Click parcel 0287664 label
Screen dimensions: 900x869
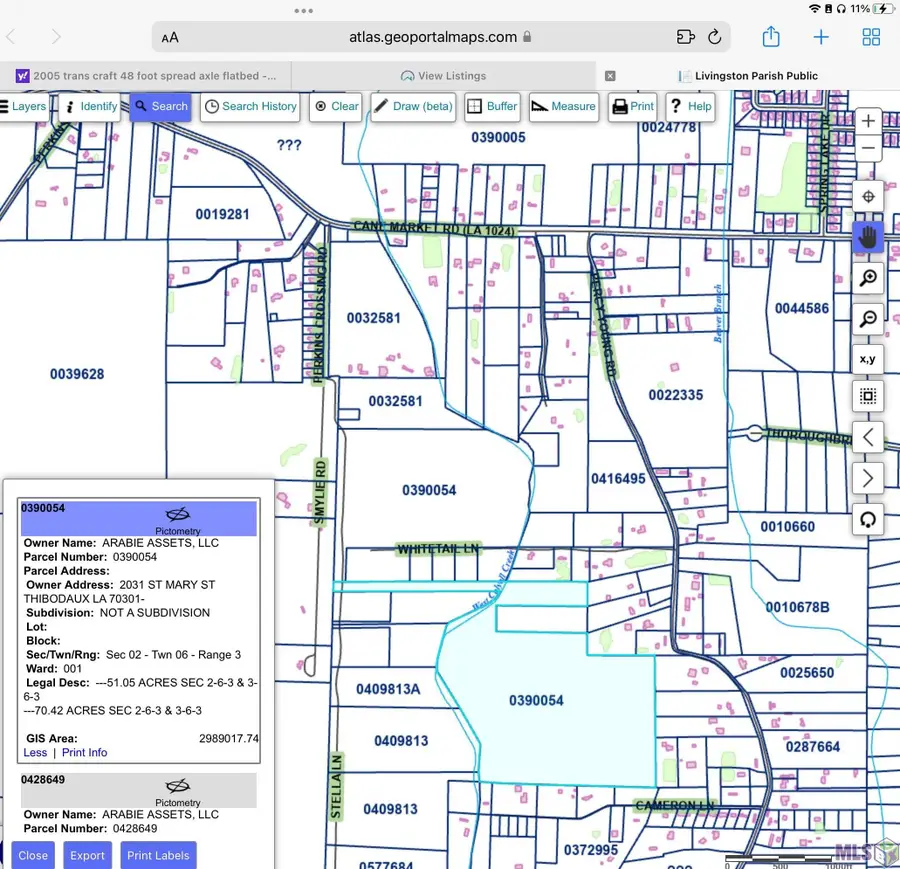click(813, 747)
